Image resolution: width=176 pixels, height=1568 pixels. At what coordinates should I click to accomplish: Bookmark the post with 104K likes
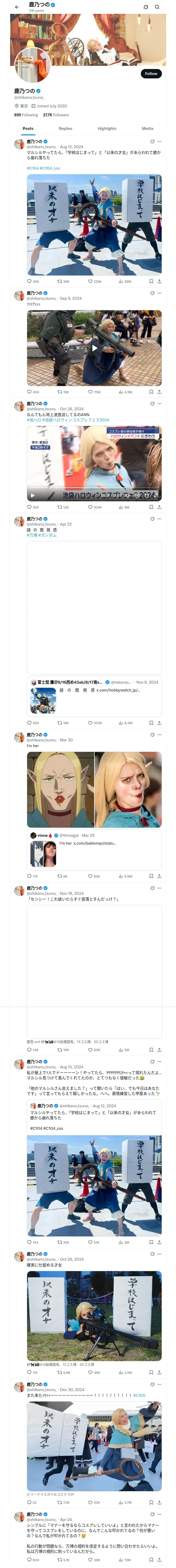click(151, 507)
